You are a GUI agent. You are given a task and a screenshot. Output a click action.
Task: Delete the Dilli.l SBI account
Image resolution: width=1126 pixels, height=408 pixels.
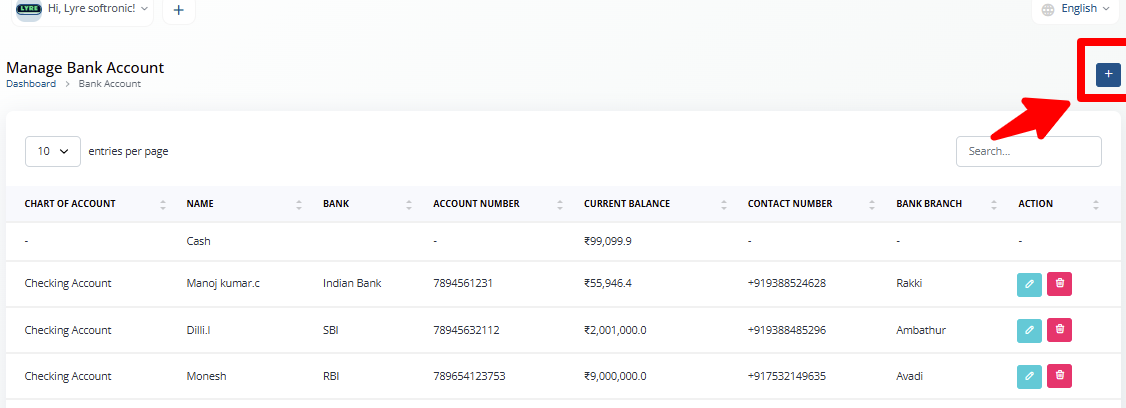1060,330
